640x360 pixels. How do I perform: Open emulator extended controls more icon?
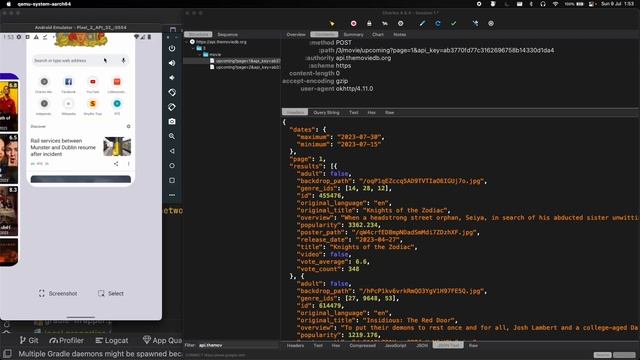tap(172, 195)
